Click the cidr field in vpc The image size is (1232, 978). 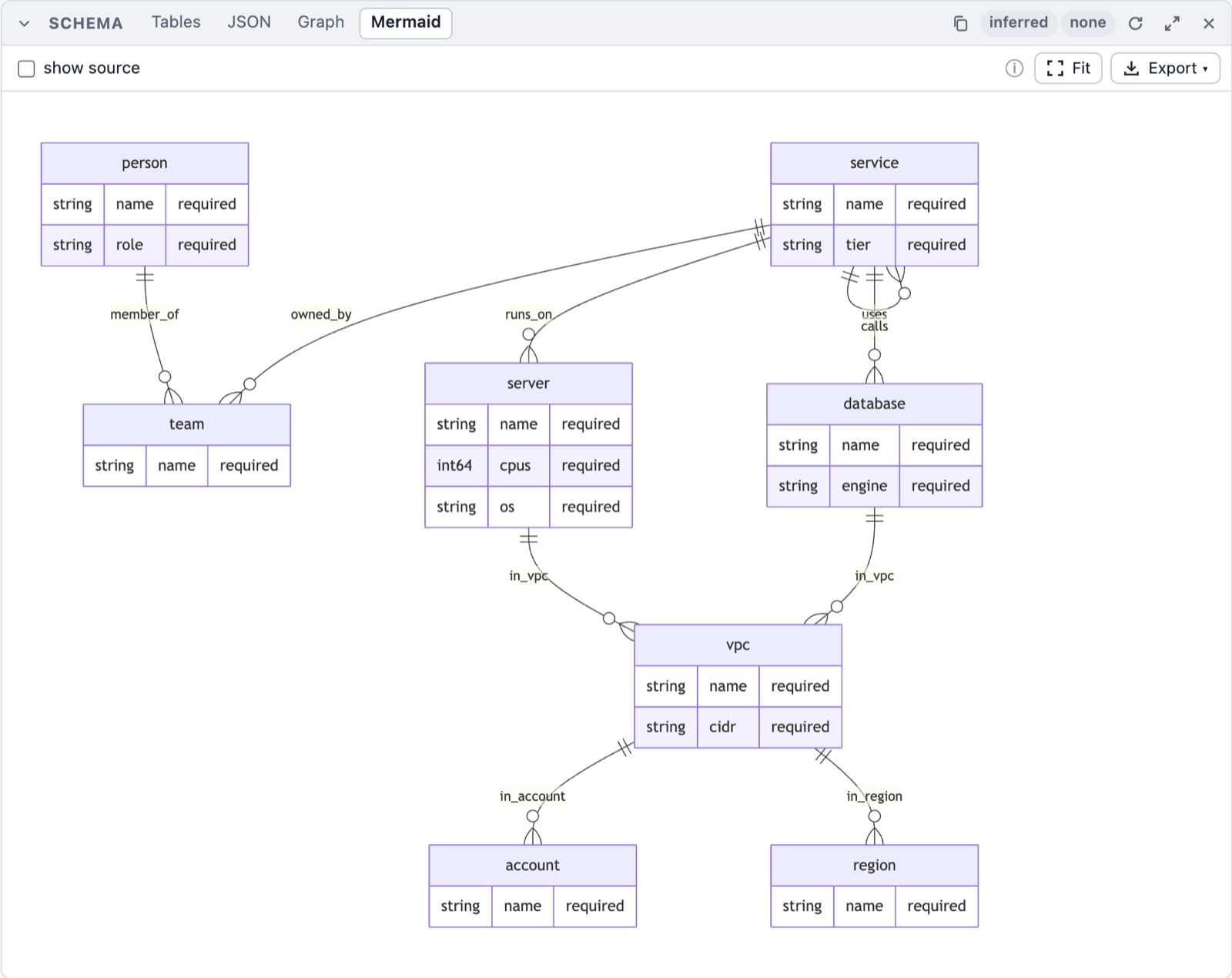(728, 728)
